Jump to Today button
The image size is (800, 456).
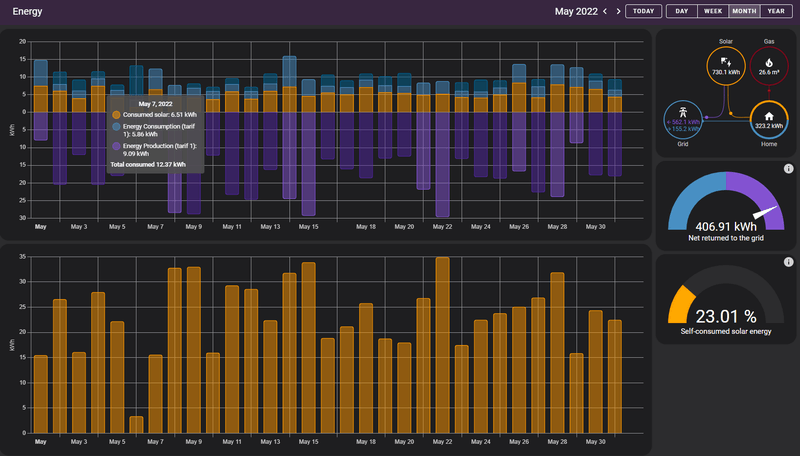[x=644, y=11]
